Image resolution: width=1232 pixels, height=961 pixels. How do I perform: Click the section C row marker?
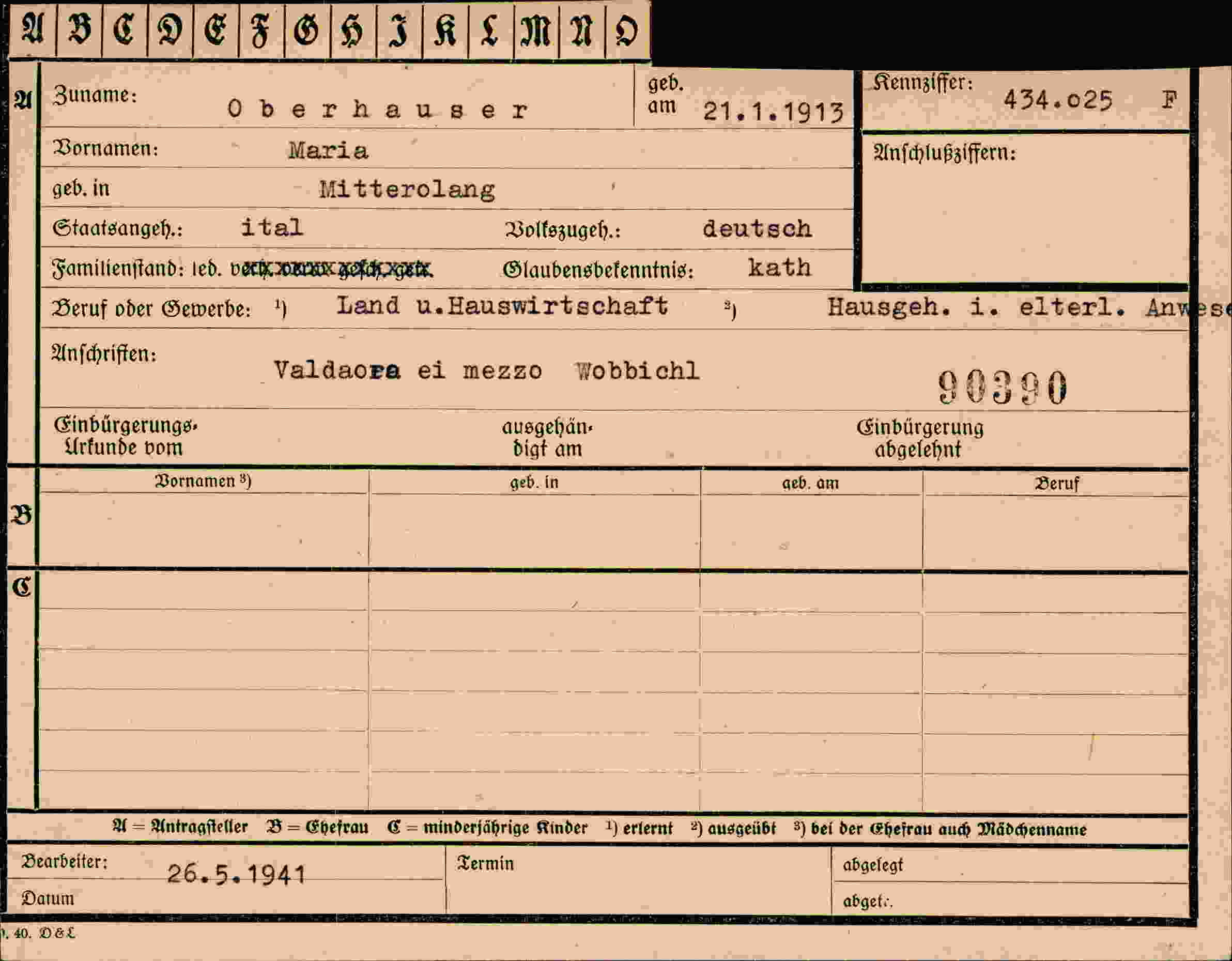22,587
